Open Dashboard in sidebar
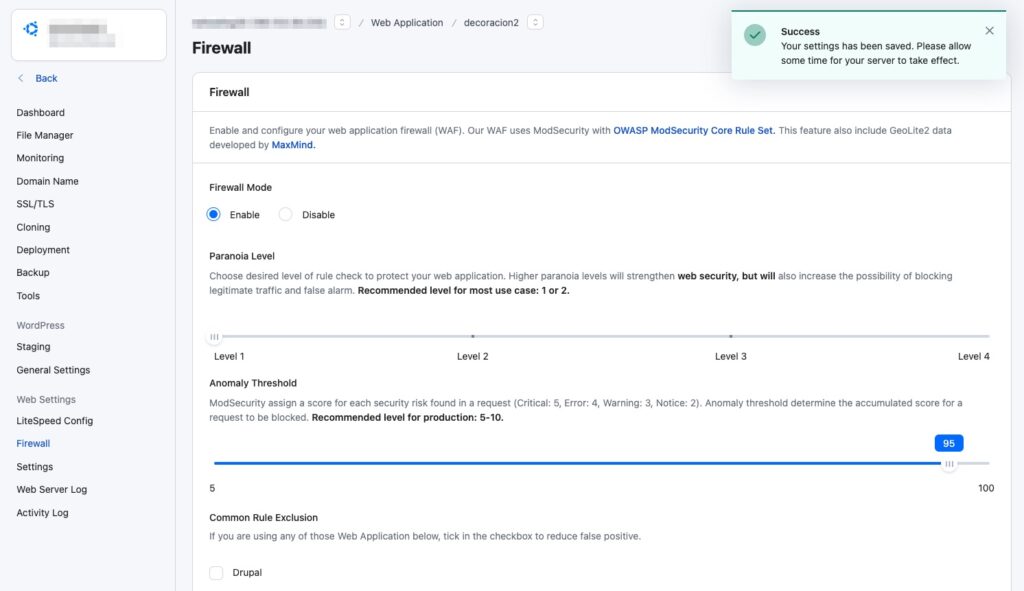The image size is (1024, 591). (40, 112)
